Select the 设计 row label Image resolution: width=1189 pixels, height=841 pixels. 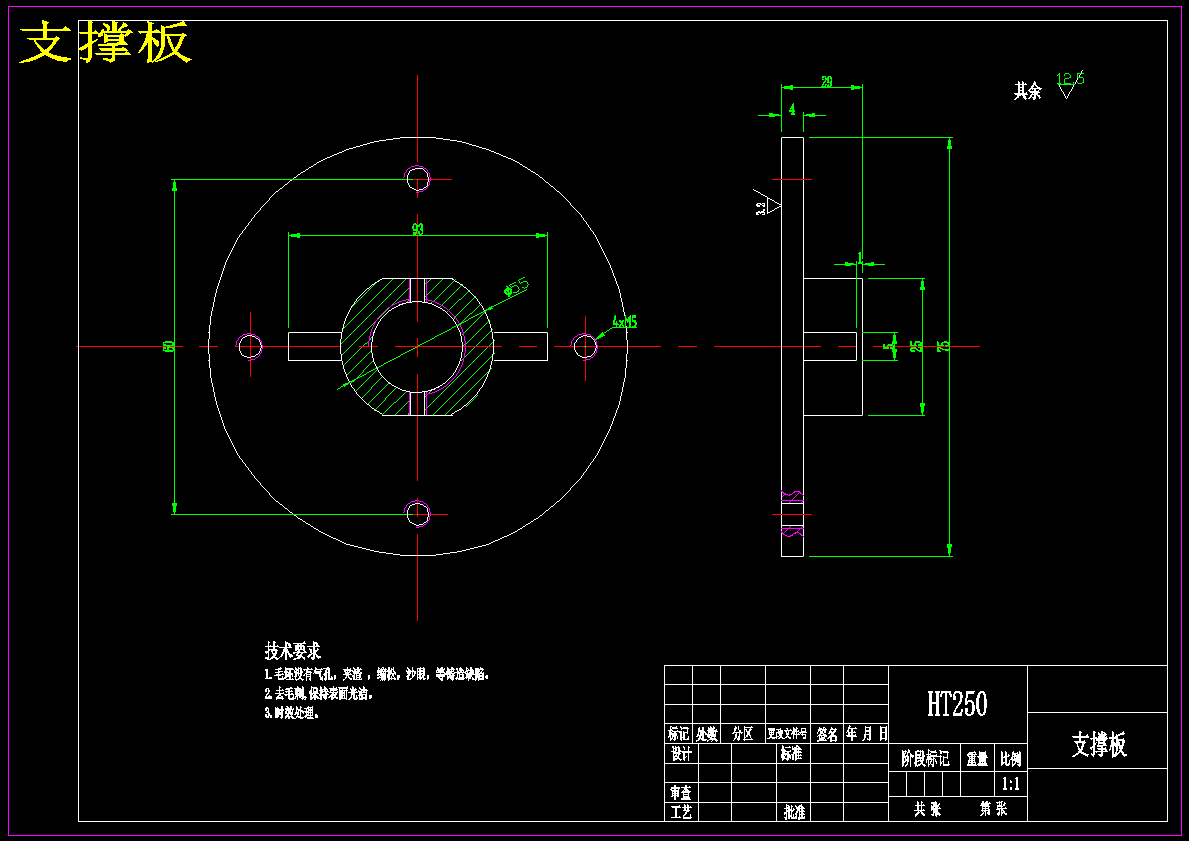pos(681,754)
